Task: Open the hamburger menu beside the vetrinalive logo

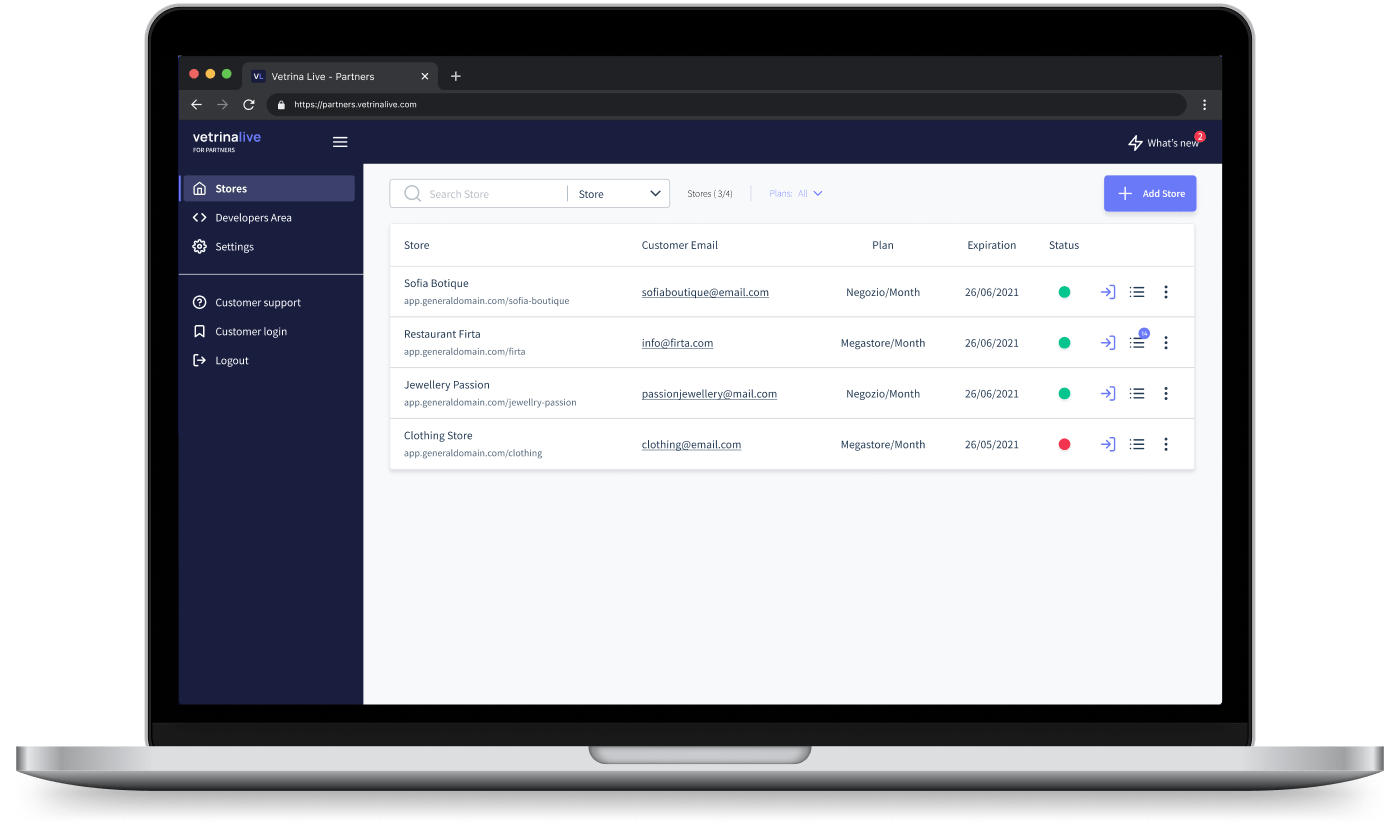Action: [x=340, y=142]
